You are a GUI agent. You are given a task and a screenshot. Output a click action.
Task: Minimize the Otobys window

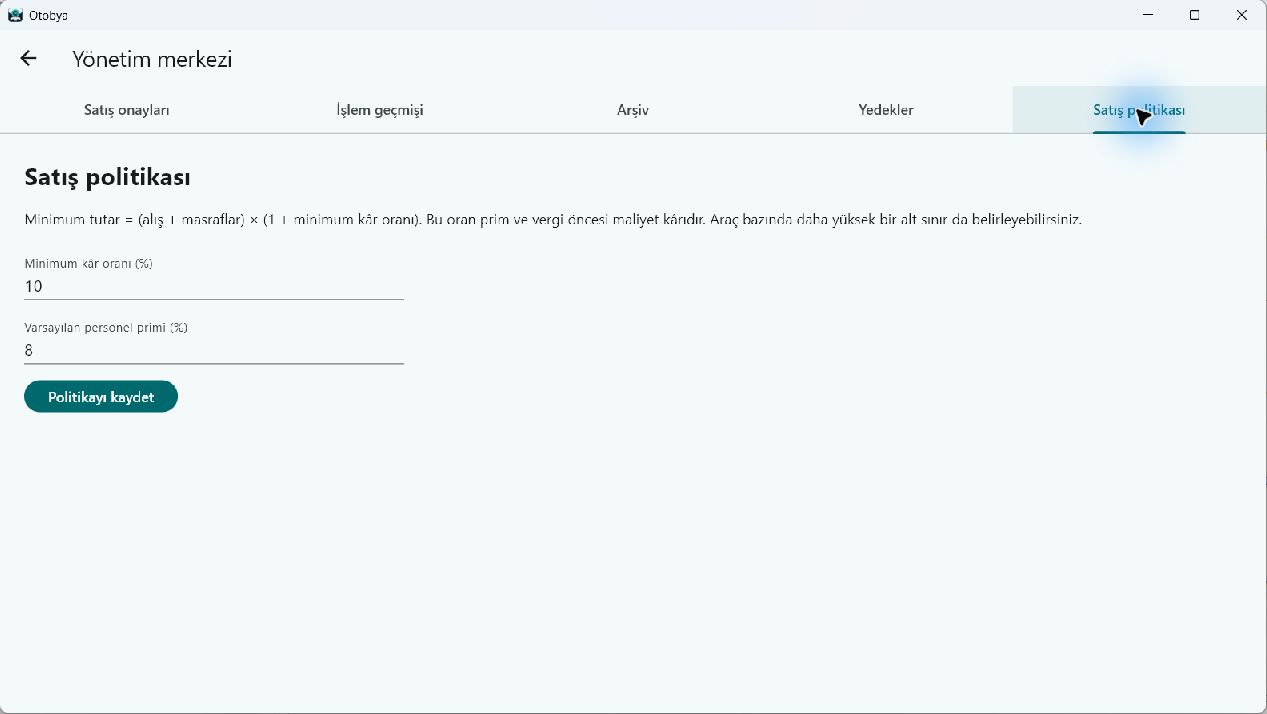1148,15
